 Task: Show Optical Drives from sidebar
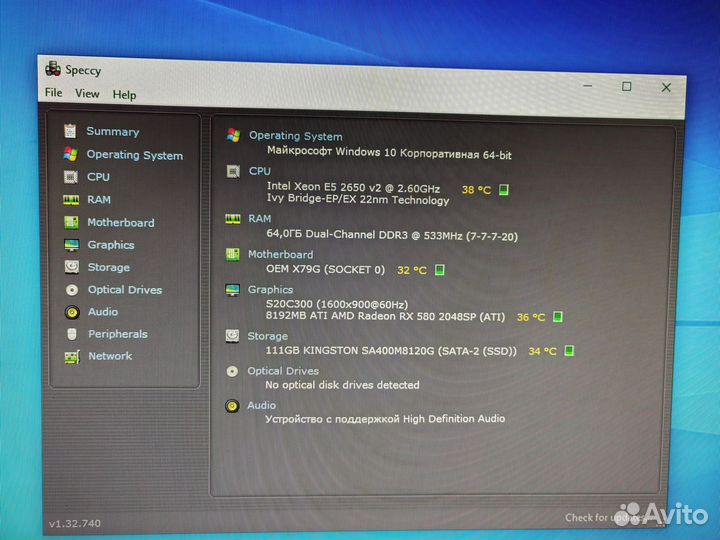point(125,290)
